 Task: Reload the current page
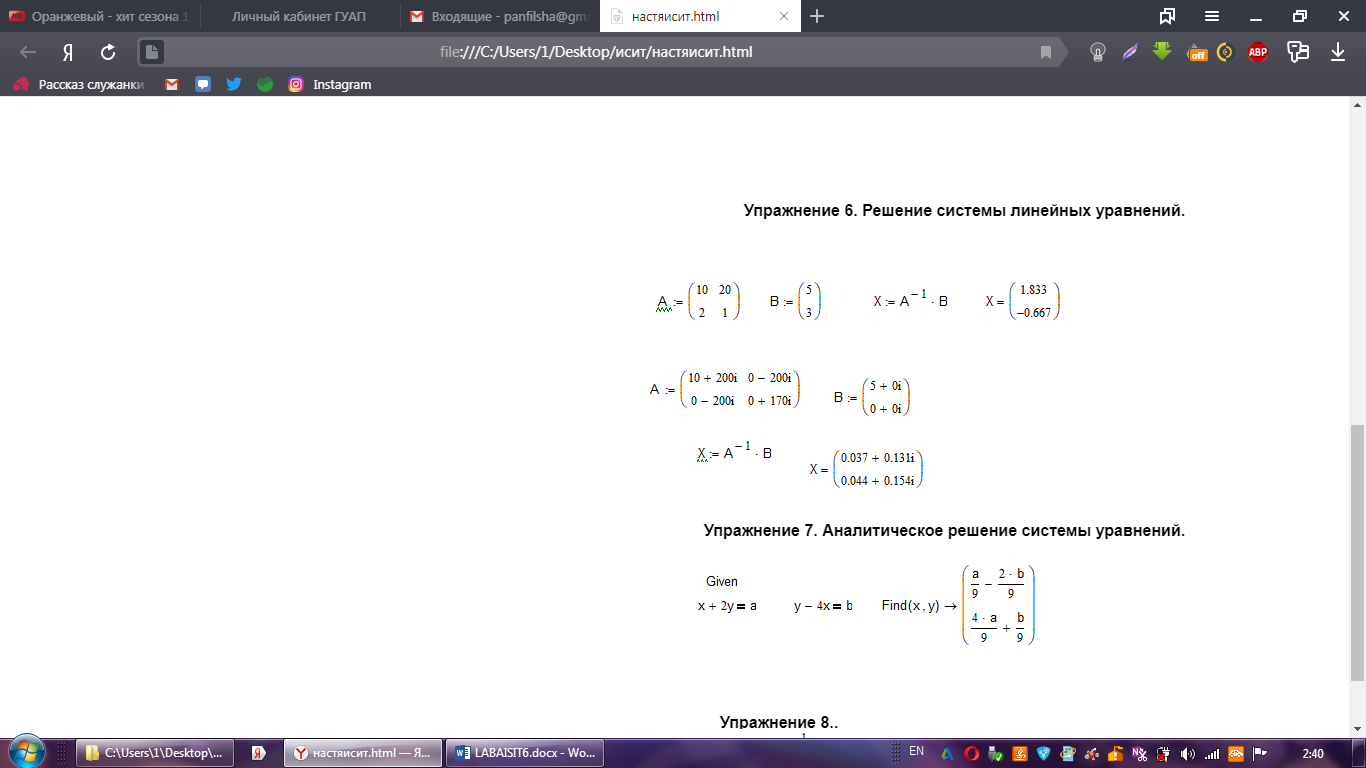coord(108,52)
